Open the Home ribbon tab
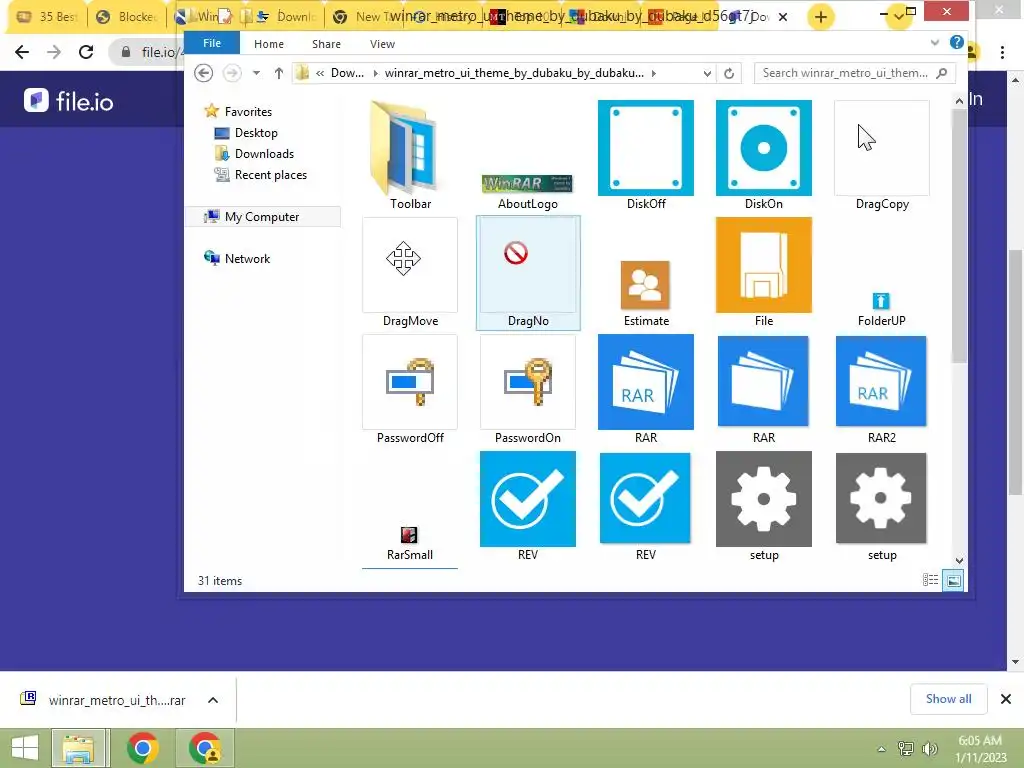 (x=268, y=44)
